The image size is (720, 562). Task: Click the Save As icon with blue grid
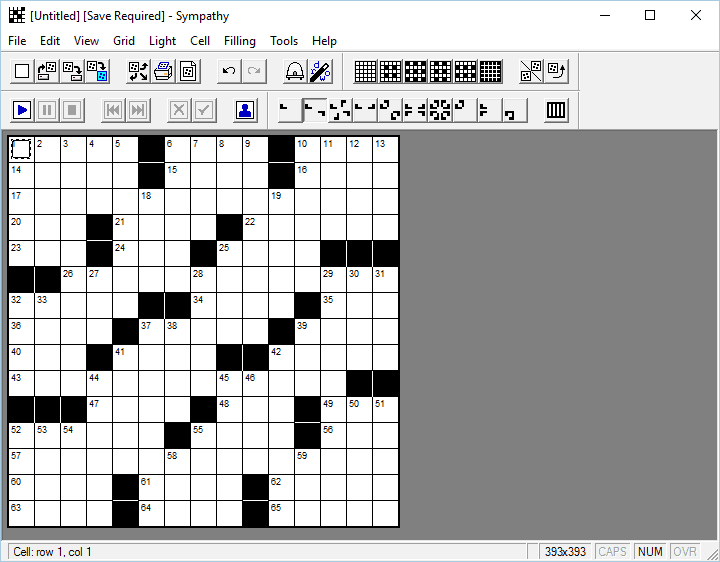click(97, 71)
